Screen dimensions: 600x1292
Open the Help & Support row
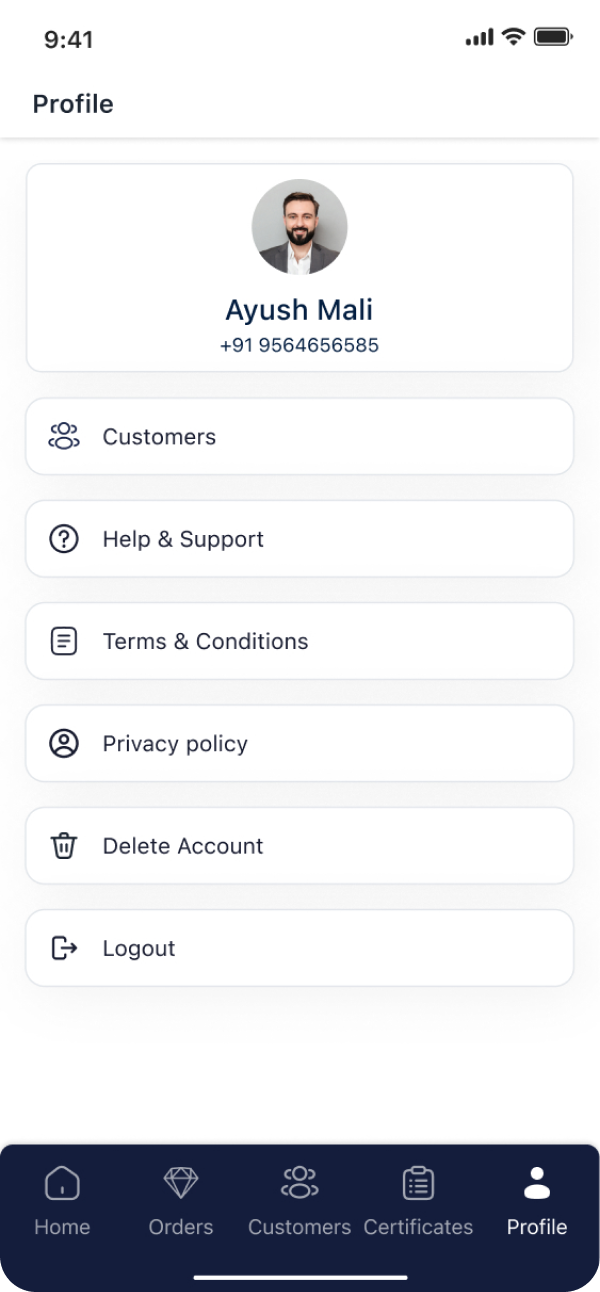(299, 539)
